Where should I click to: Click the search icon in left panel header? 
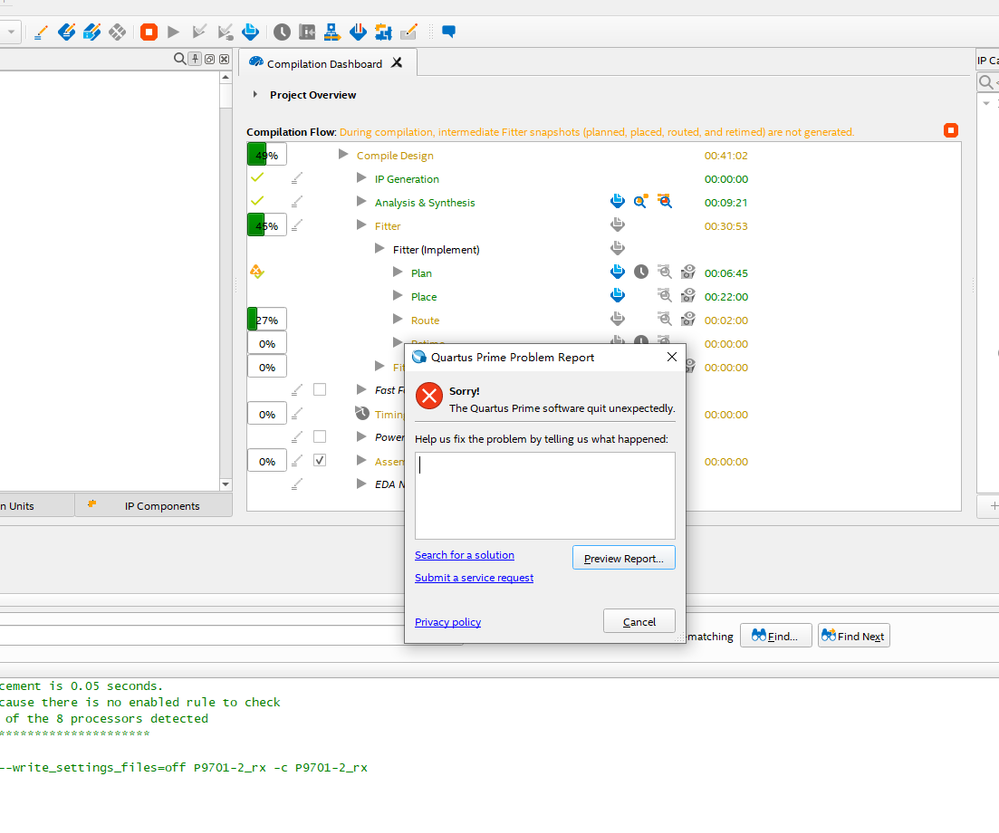(180, 59)
